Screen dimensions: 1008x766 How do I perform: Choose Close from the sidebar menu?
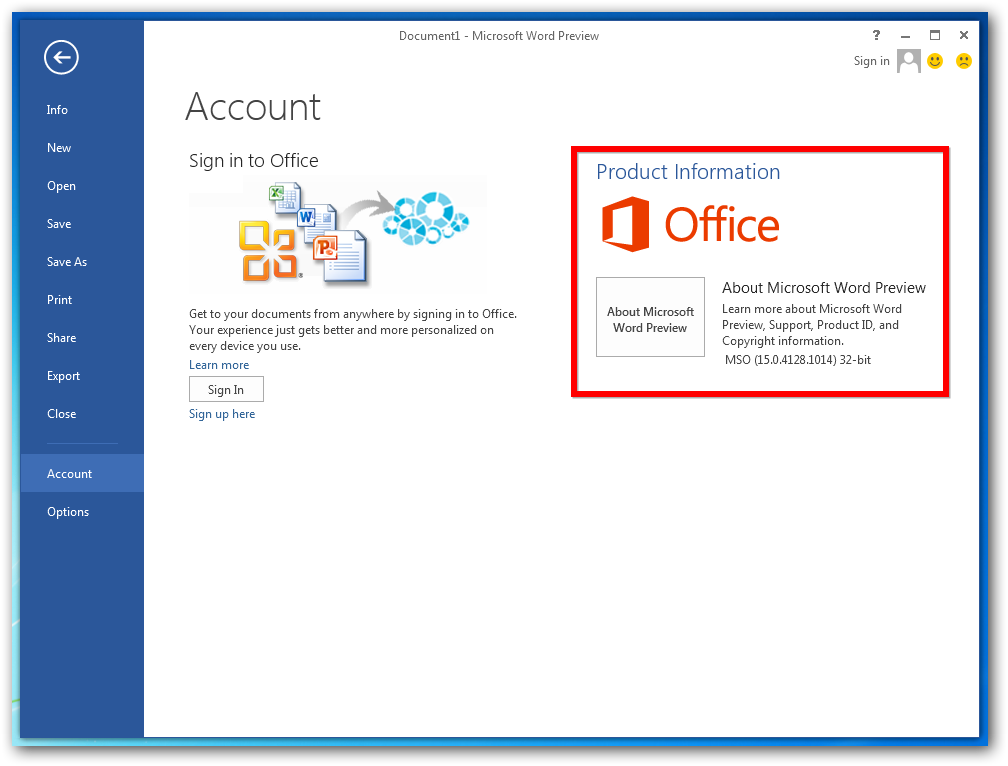click(x=82, y=414)
